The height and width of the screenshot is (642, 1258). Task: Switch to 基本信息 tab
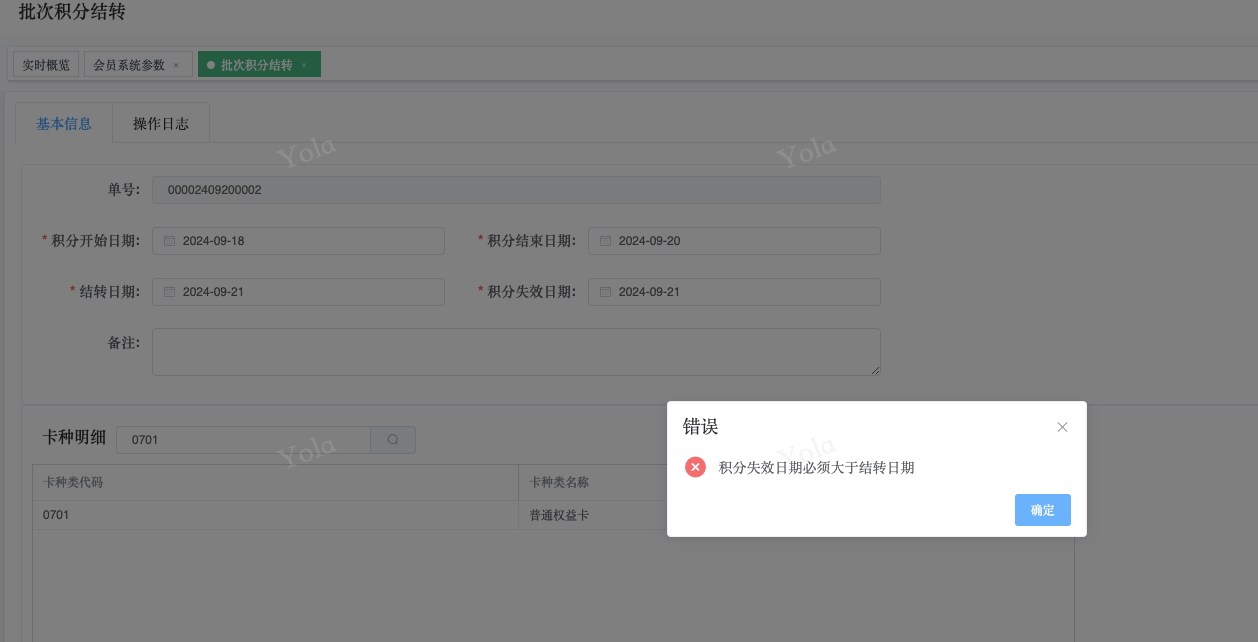tap(64, 124)
